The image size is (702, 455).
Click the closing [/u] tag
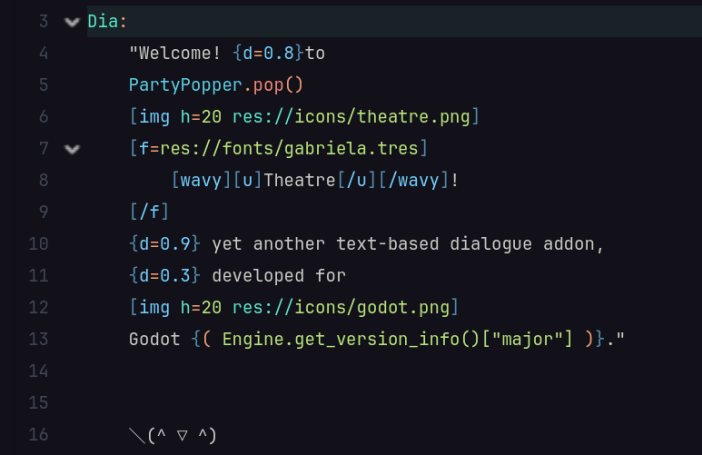coord(357,180)
